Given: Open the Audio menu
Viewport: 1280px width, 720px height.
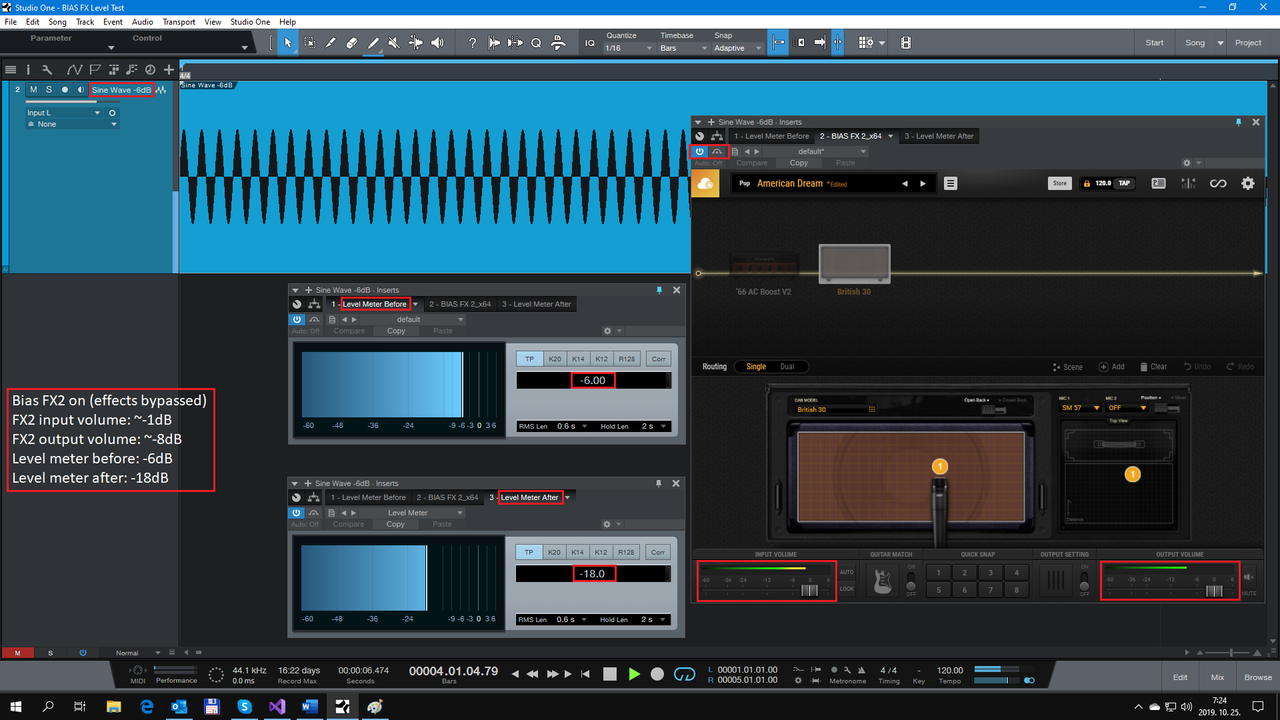Looking at the screenshot, I should (x=142, y=21).
